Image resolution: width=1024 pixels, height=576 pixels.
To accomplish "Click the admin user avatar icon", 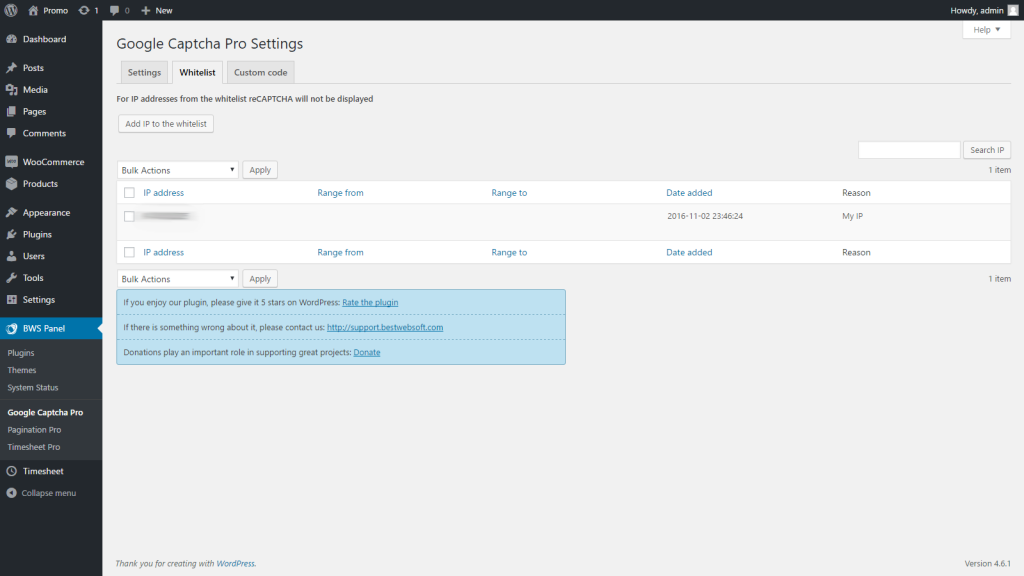I will coord(1013,10).
